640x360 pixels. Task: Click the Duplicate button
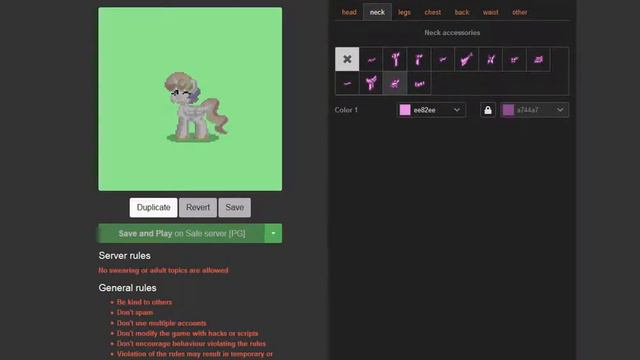[x=153, y=207]
